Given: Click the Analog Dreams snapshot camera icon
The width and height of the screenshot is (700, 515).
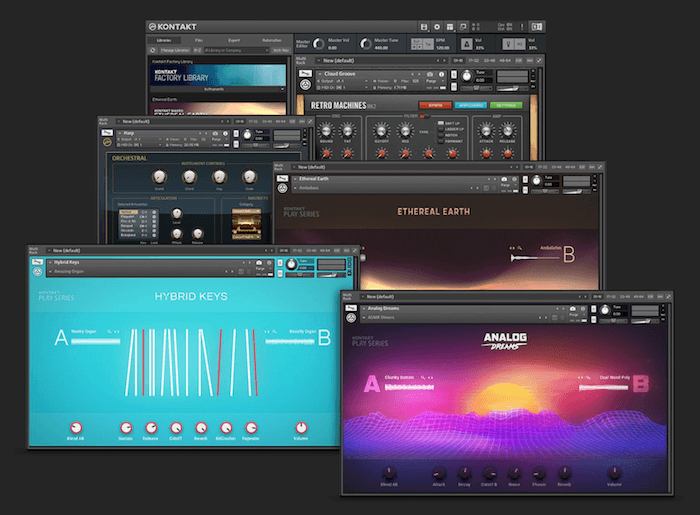Looking at the screenshot, I should pyautogui.click(x=572, y=309).
